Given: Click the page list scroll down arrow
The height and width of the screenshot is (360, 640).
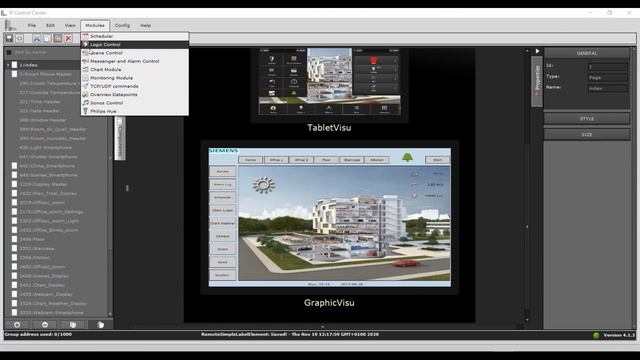Looking at the screenshot, I should click(x=110, y=314).
